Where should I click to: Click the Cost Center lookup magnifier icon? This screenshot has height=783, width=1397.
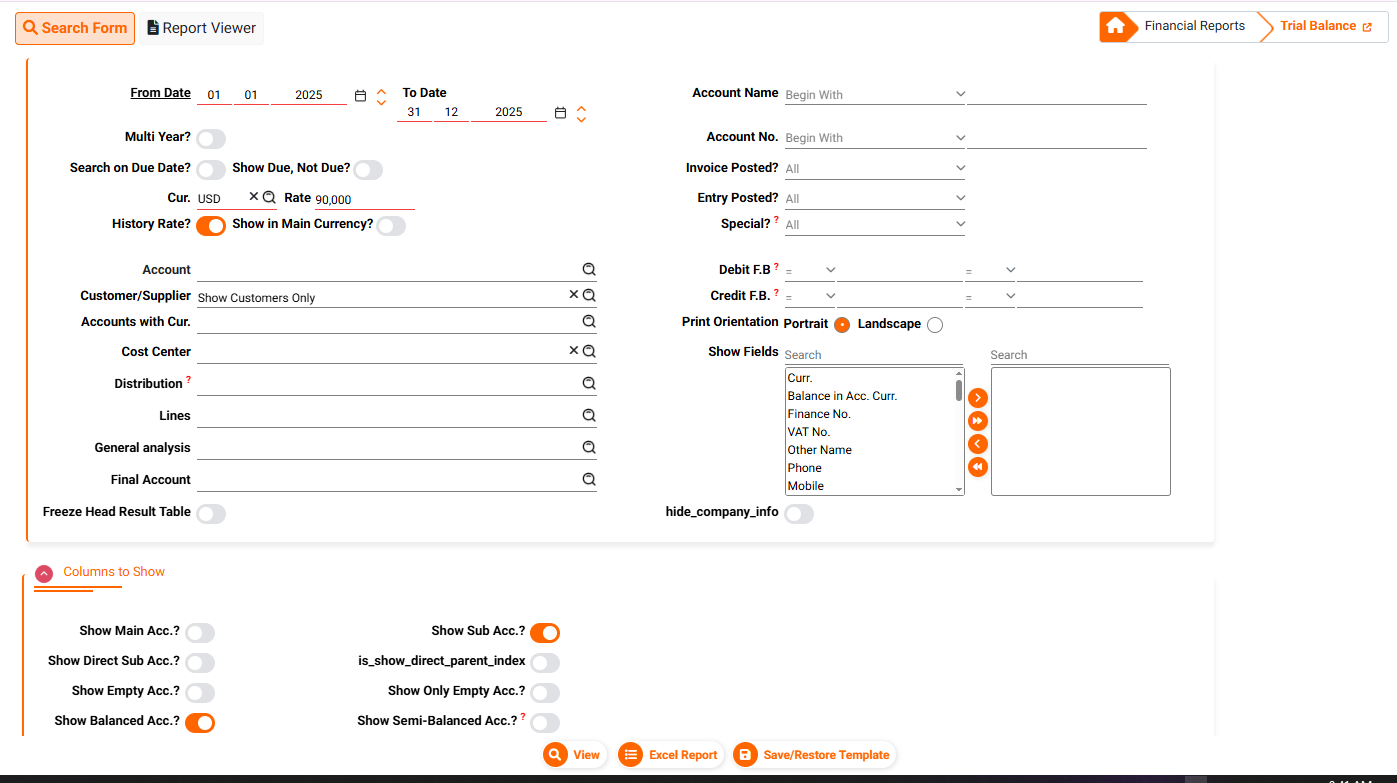[x=589, y=351]
